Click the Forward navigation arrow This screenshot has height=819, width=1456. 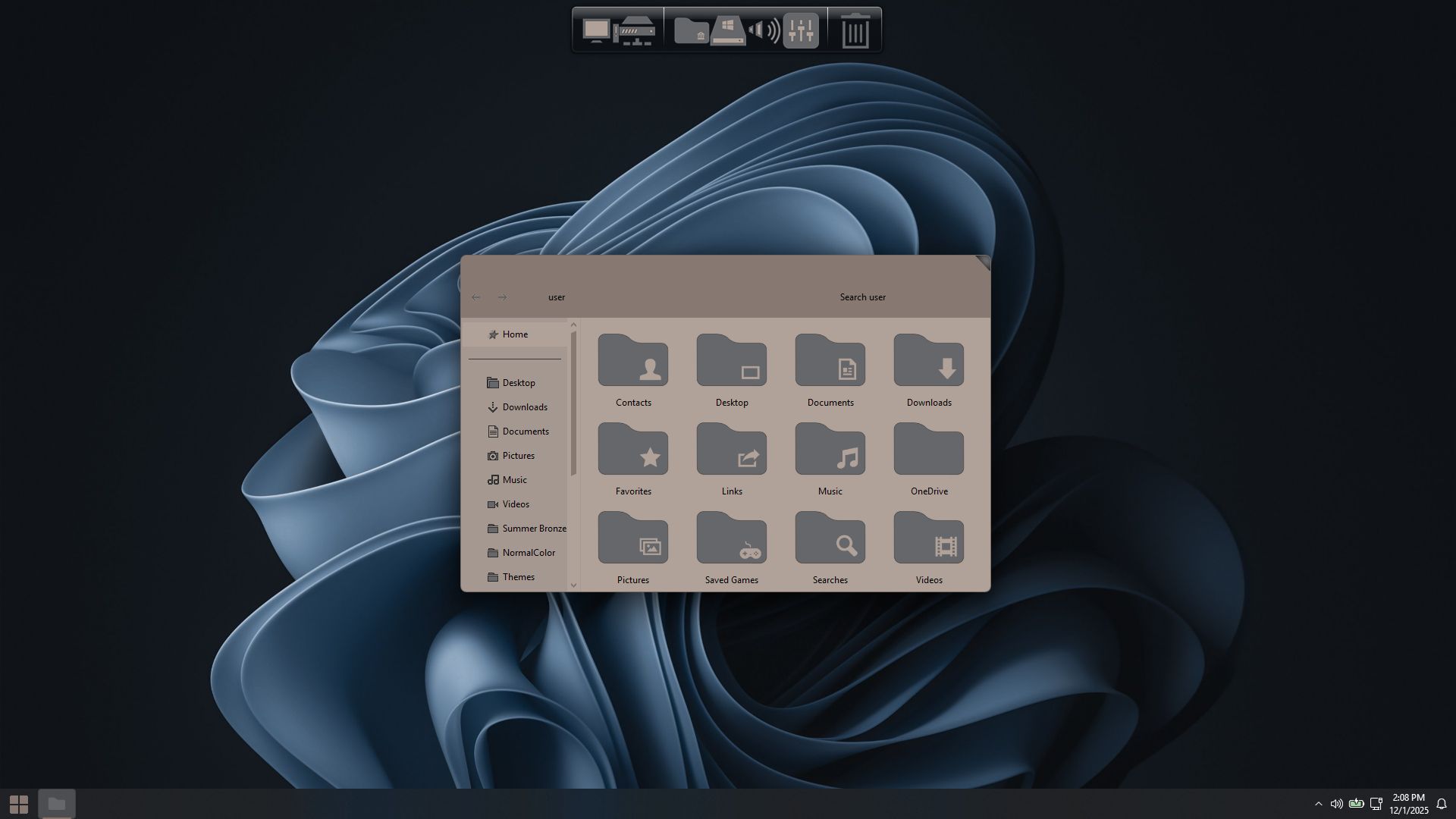coord(502,297)
